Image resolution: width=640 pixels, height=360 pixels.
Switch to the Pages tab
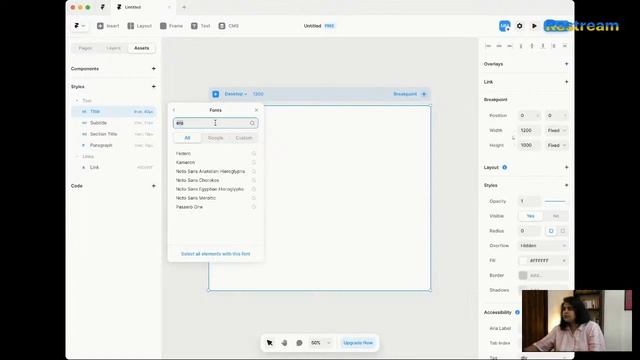point(85,48)
